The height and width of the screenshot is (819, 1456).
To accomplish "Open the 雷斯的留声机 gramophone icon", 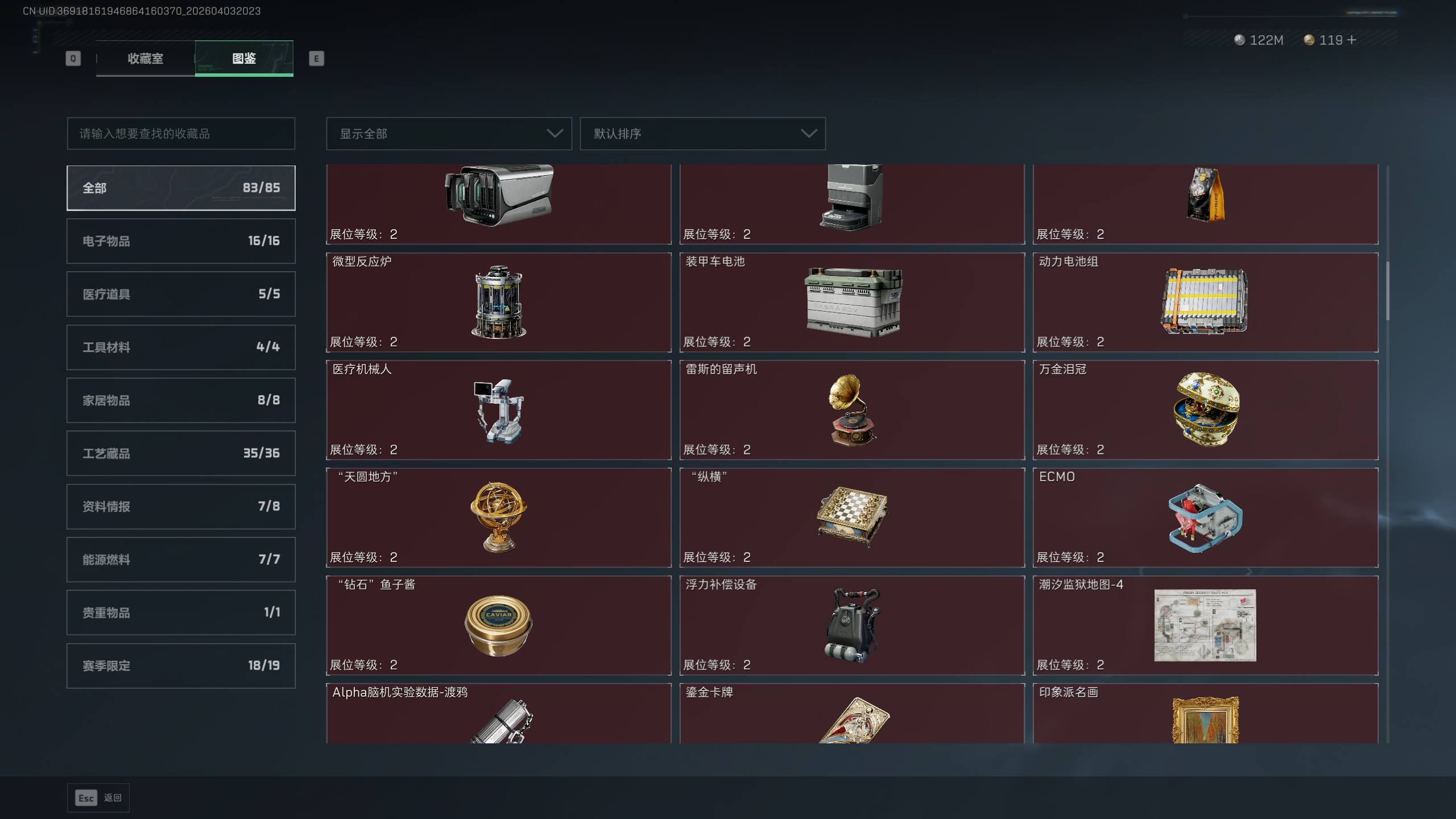I will (x=853, y=409).
